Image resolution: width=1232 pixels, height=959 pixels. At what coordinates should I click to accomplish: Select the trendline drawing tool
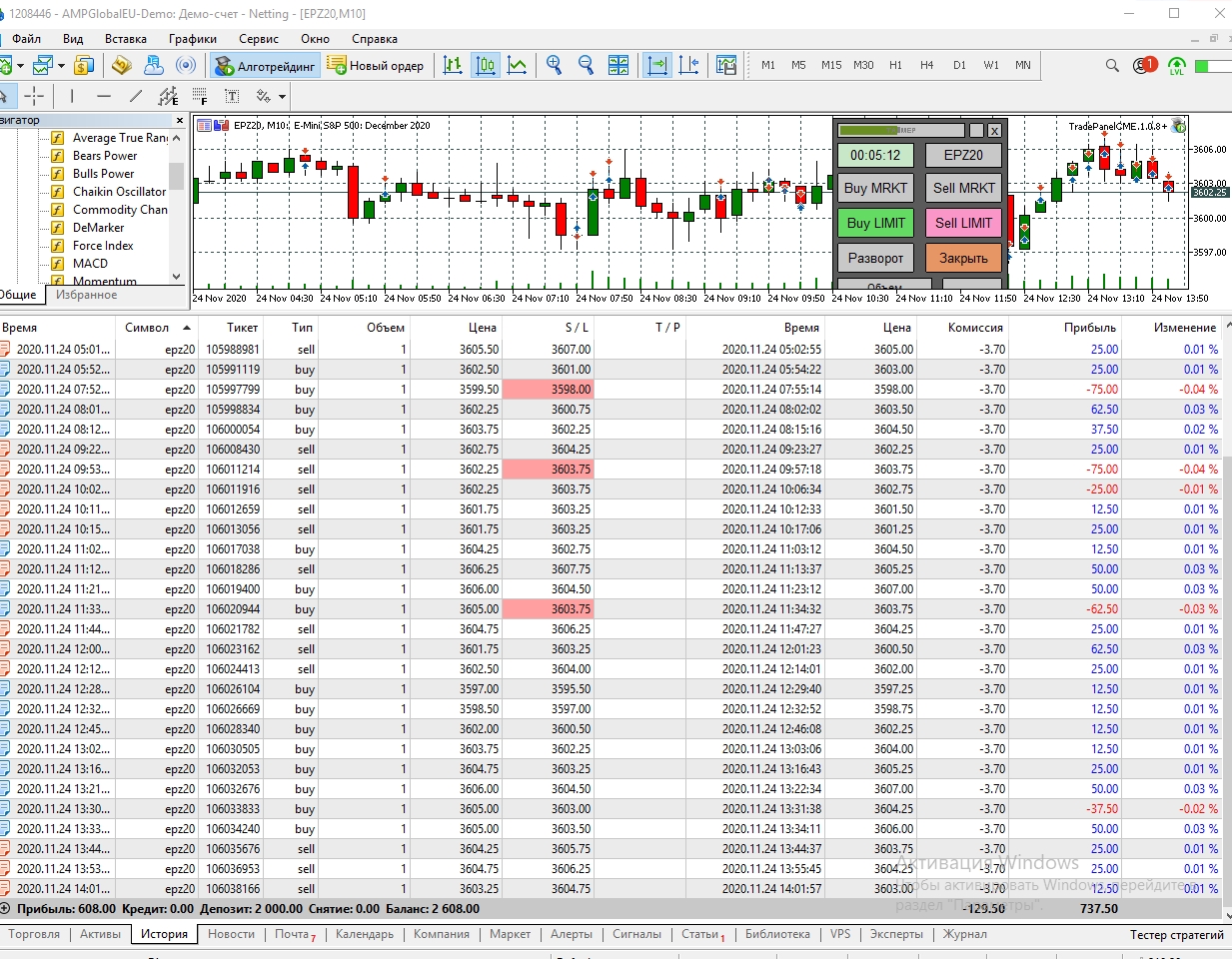click(x=136, y=96)
